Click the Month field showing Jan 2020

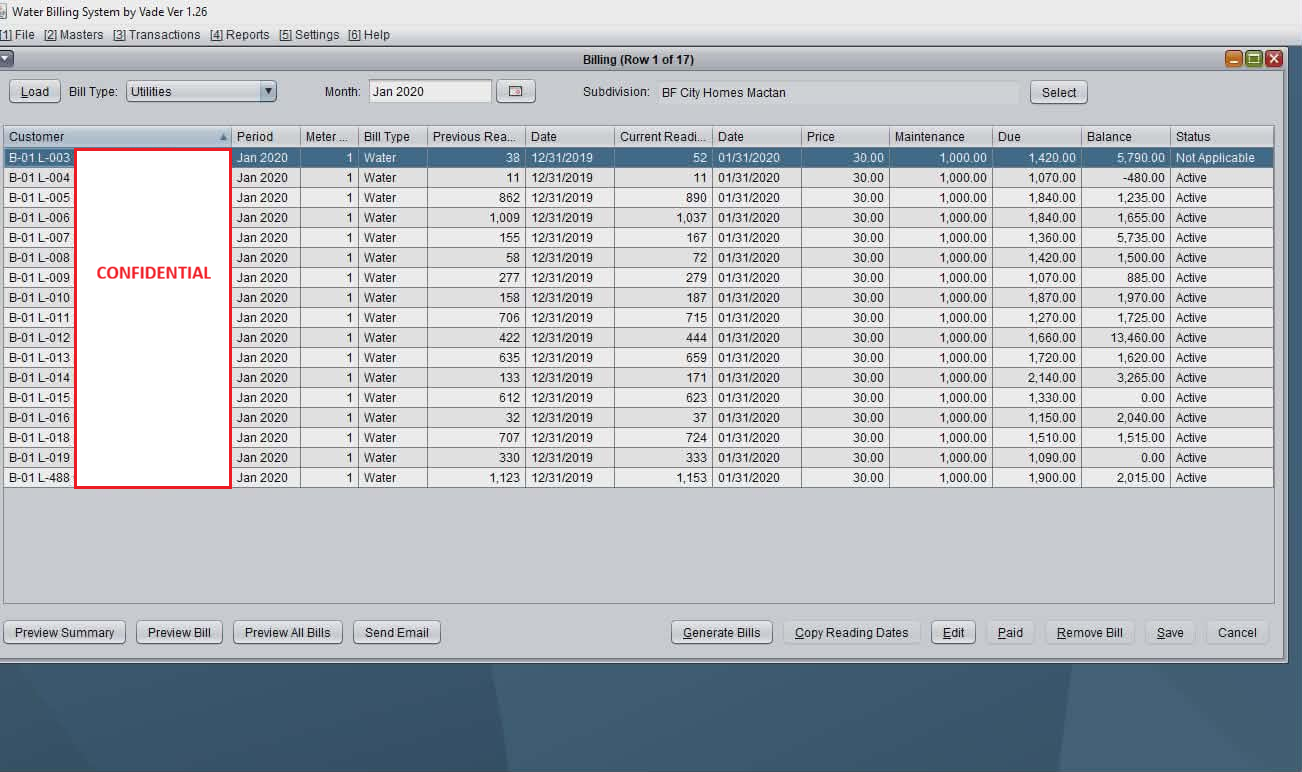point(430,92)
